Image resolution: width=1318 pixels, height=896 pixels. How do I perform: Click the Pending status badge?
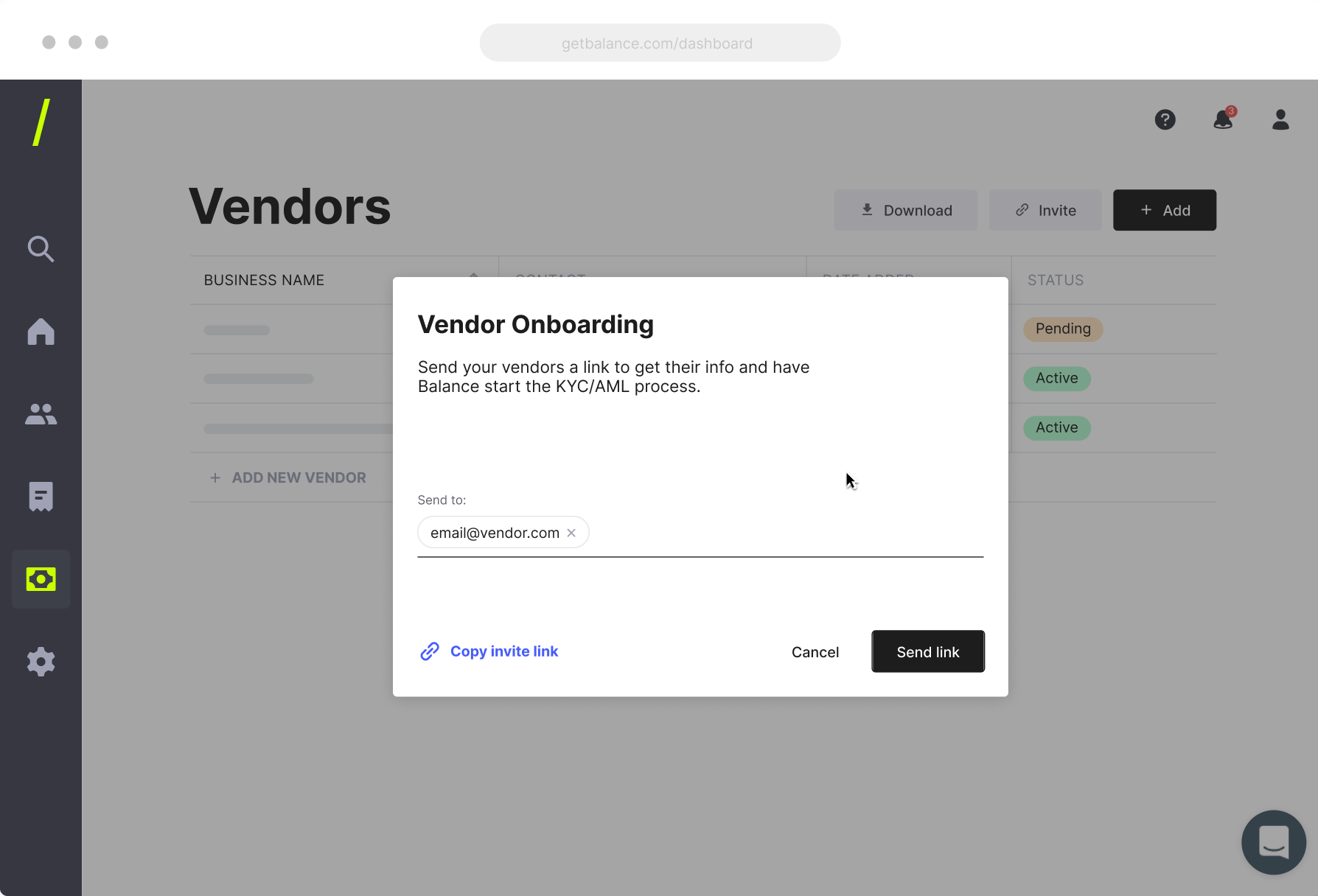point(1062,329)
